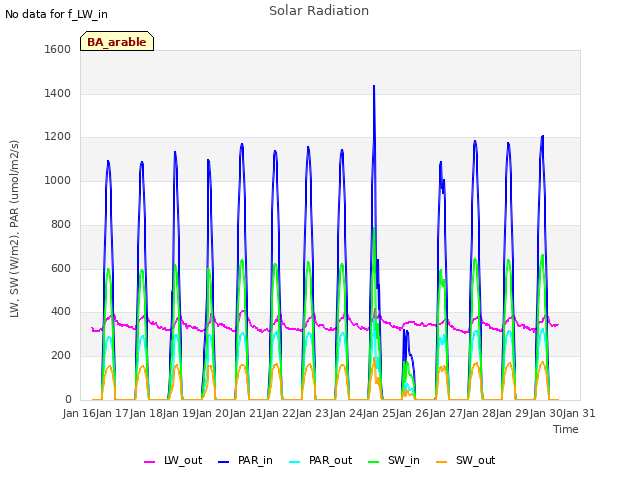Click the cyan PAR_out legend swatch

coord(295,462)
